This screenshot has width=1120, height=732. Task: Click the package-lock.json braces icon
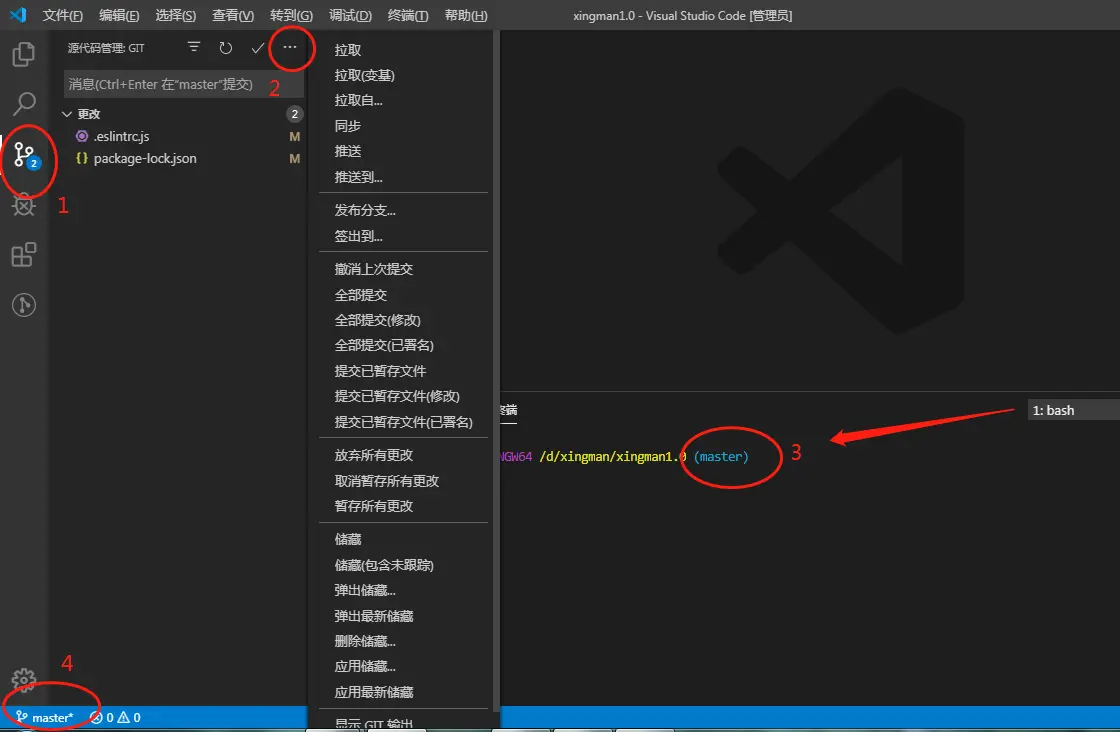(x=82, y=158)
